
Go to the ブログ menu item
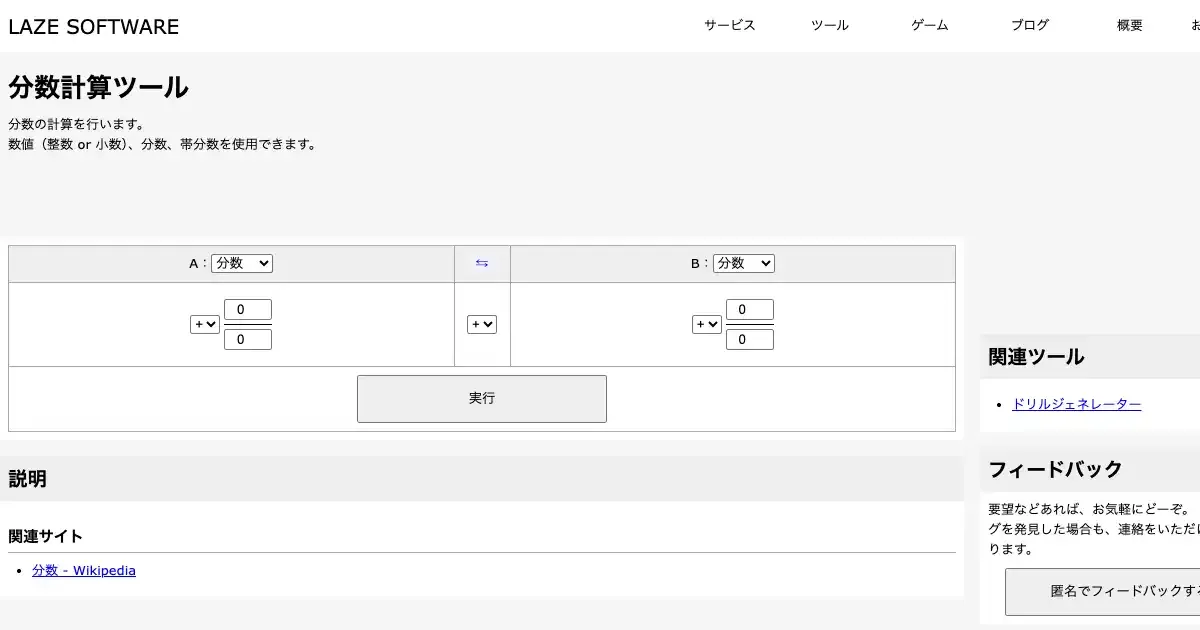point(1030,26)
